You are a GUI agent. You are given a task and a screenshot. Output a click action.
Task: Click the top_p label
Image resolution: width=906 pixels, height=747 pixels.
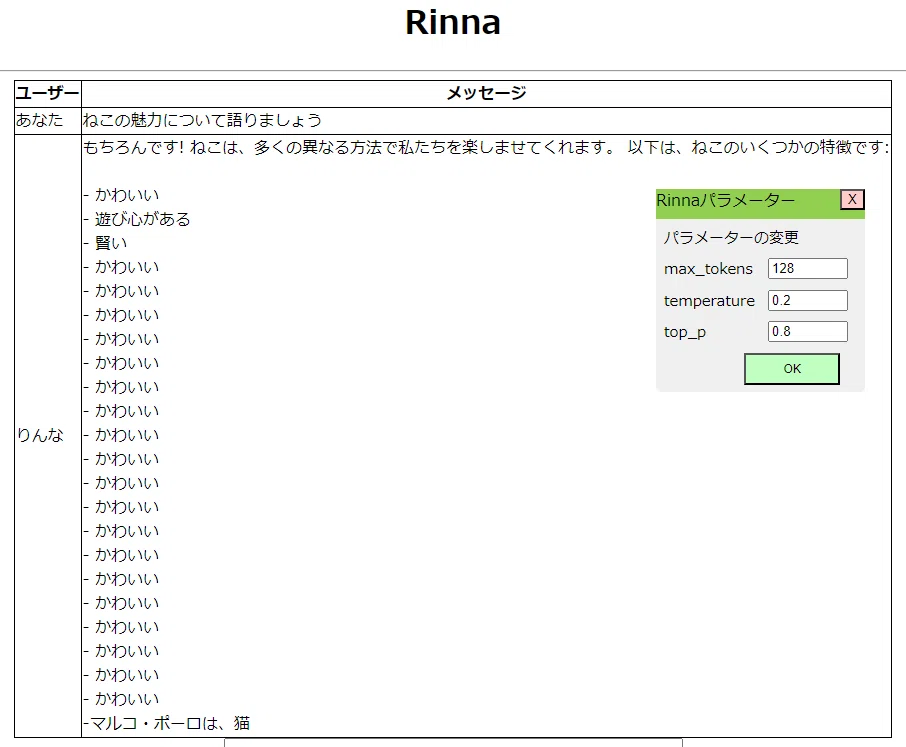[x=685, y=332]
